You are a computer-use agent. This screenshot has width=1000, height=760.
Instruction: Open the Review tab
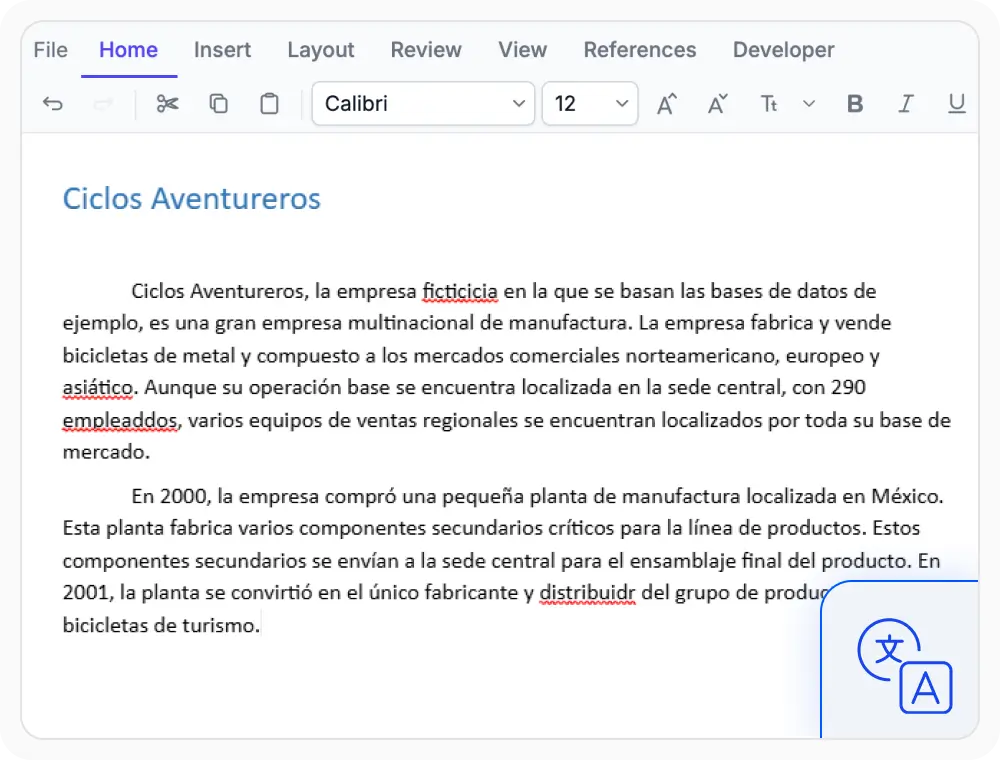(426, 50)
